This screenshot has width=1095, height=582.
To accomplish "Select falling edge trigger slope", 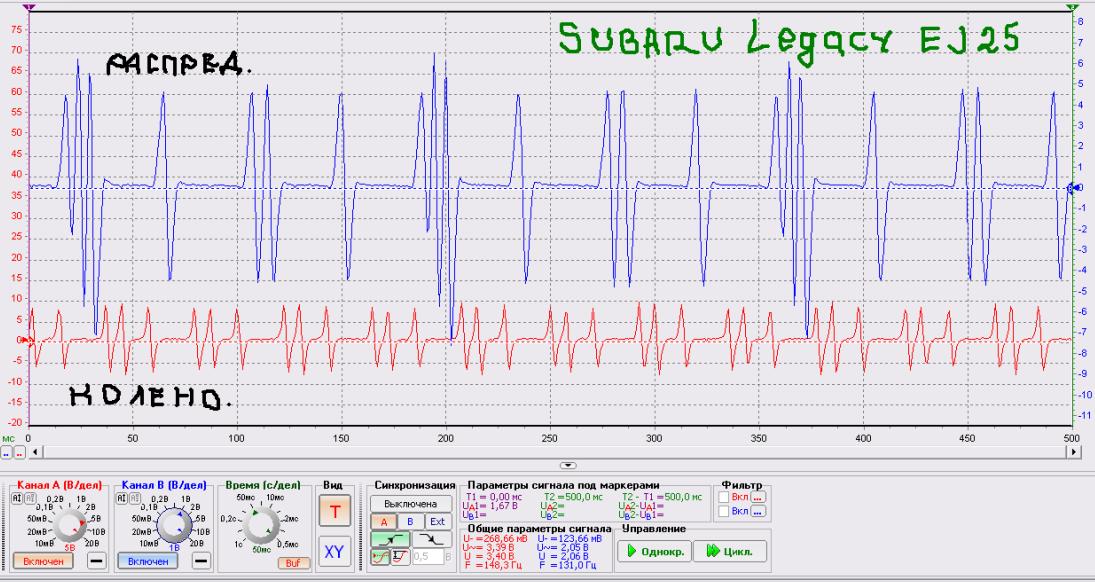I will [438, 538].
